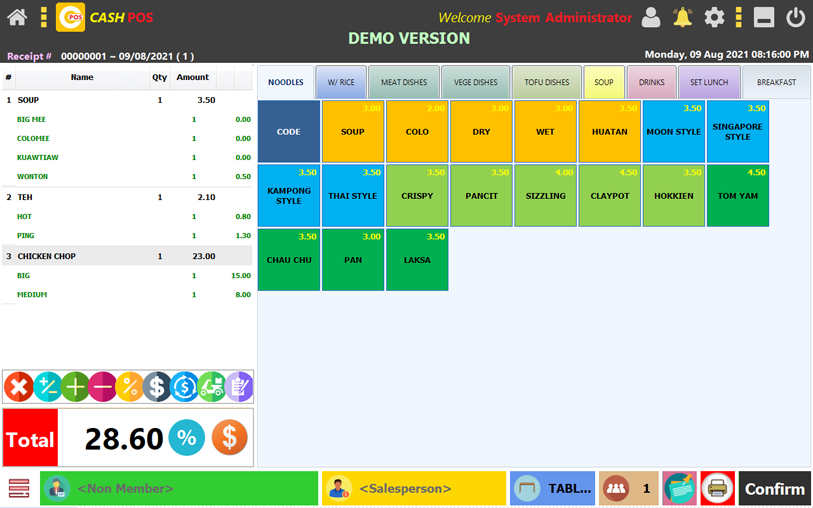Click the yellow percent discount icon

[x=129, y=386]
